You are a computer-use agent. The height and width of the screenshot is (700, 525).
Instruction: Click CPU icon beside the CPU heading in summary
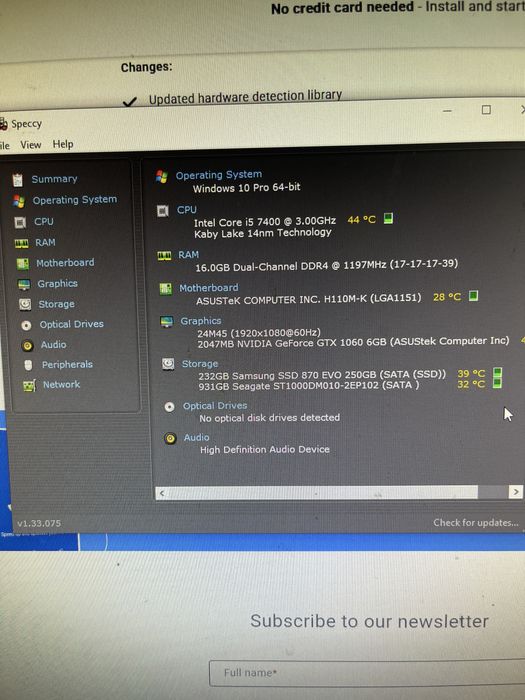click(163, 211)
